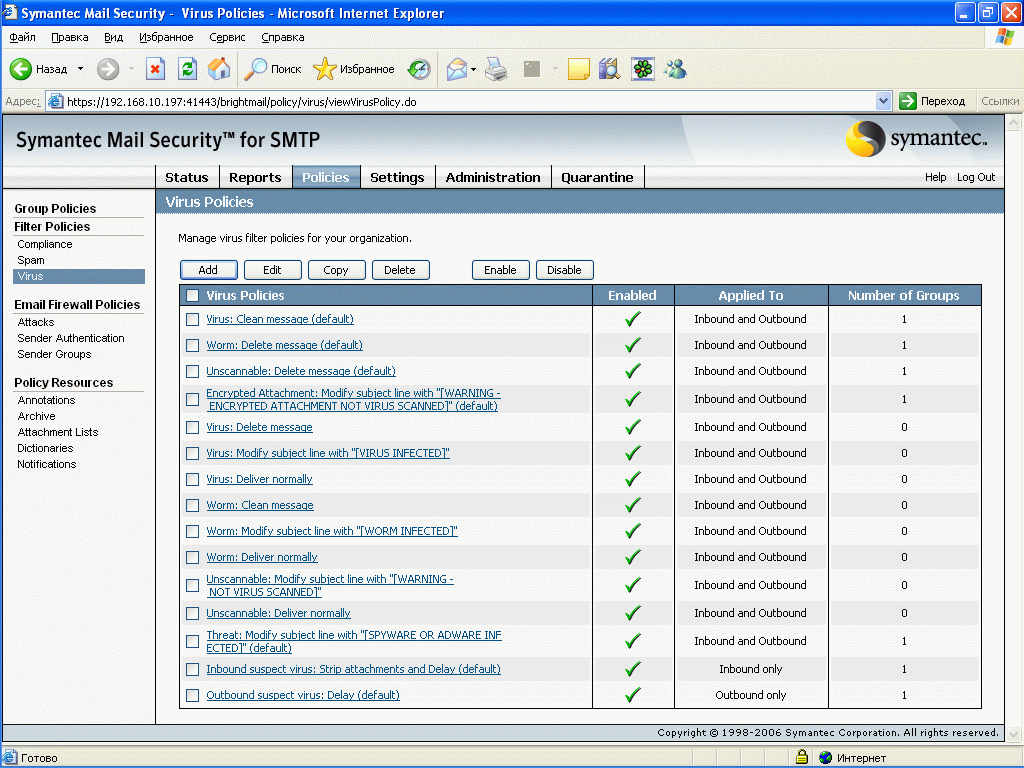This screenshot has width=1024, height=768.
Task: Open the History journal icon
Action: 419,69
